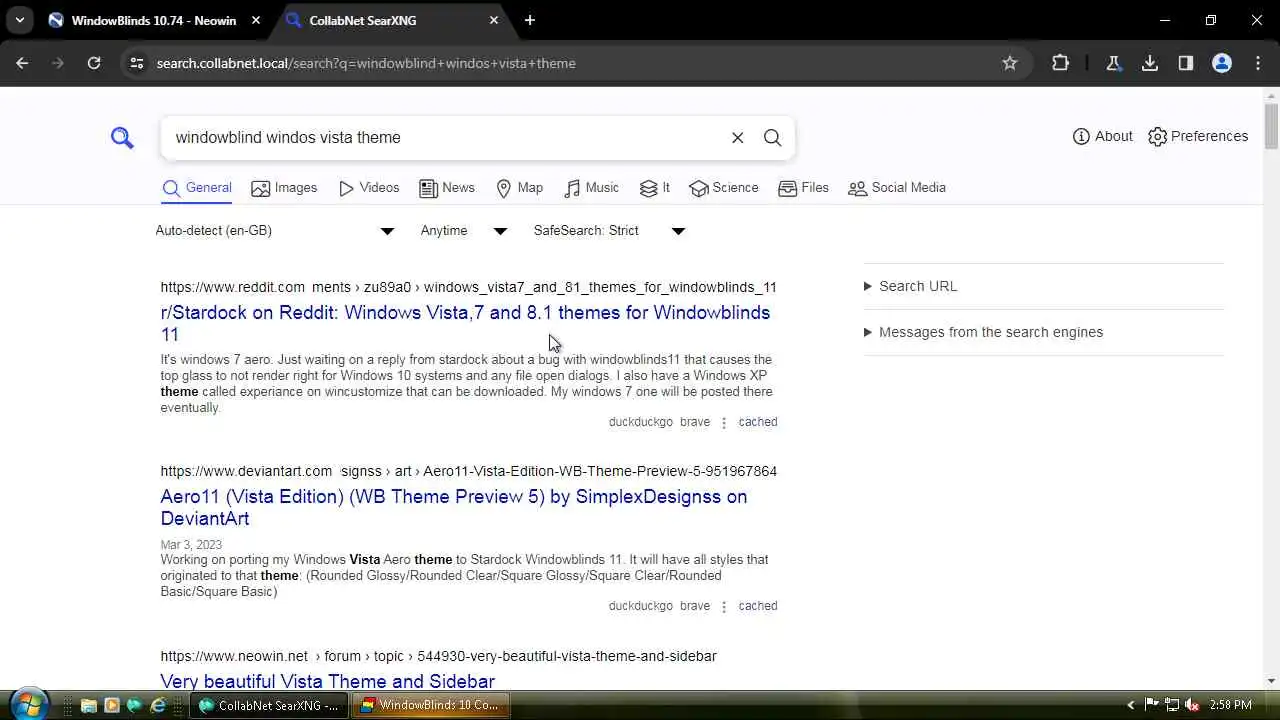Screen dimensions: 1280x720
Task: Switch to the Videos category
Action: click(369, 188)
